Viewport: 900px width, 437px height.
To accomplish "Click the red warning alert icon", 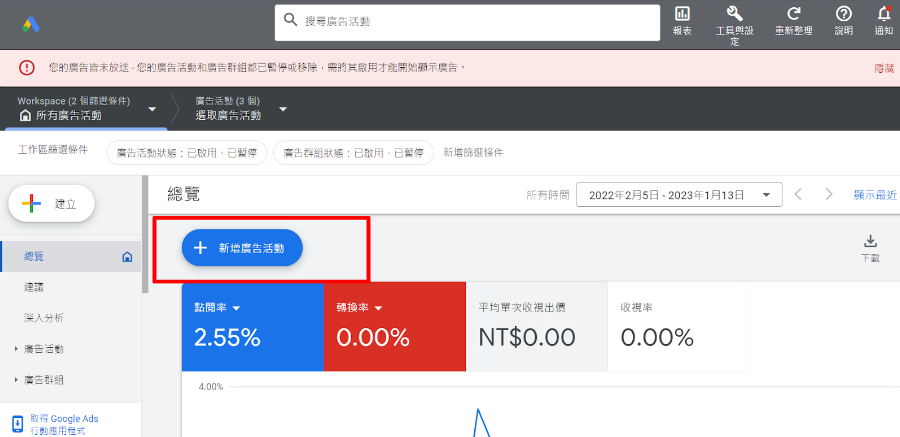I will [x=27, y=68].
